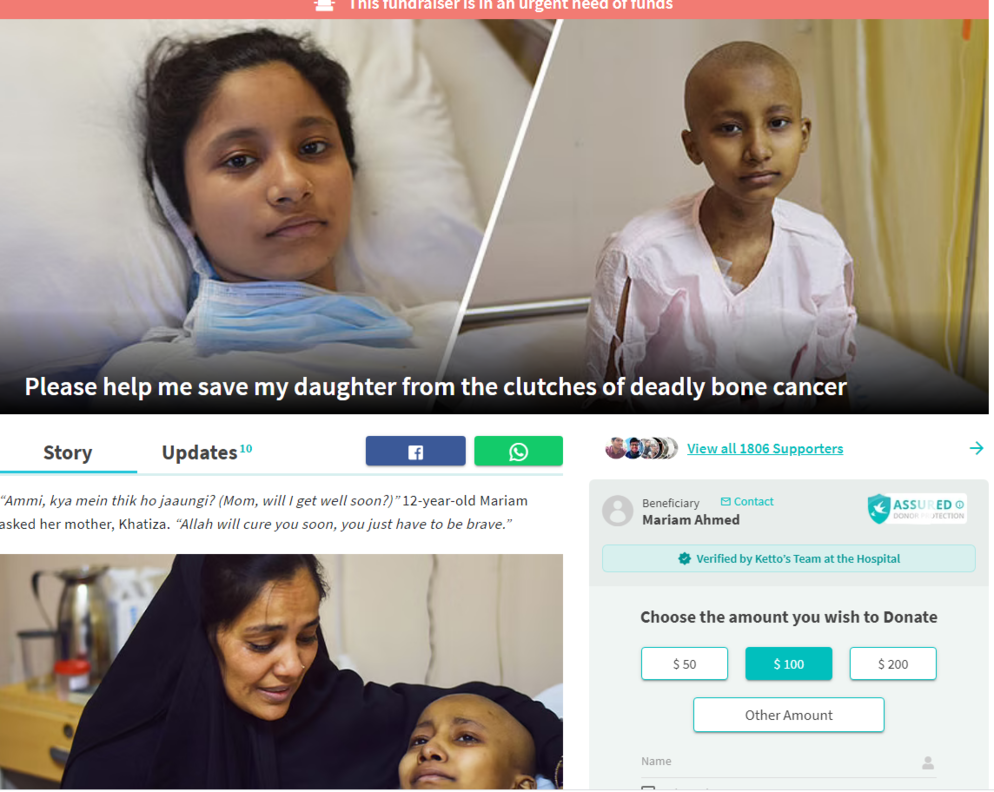Click the Name input field
Viewport: 994px width, 792px height.
click(x=788, y=762)
